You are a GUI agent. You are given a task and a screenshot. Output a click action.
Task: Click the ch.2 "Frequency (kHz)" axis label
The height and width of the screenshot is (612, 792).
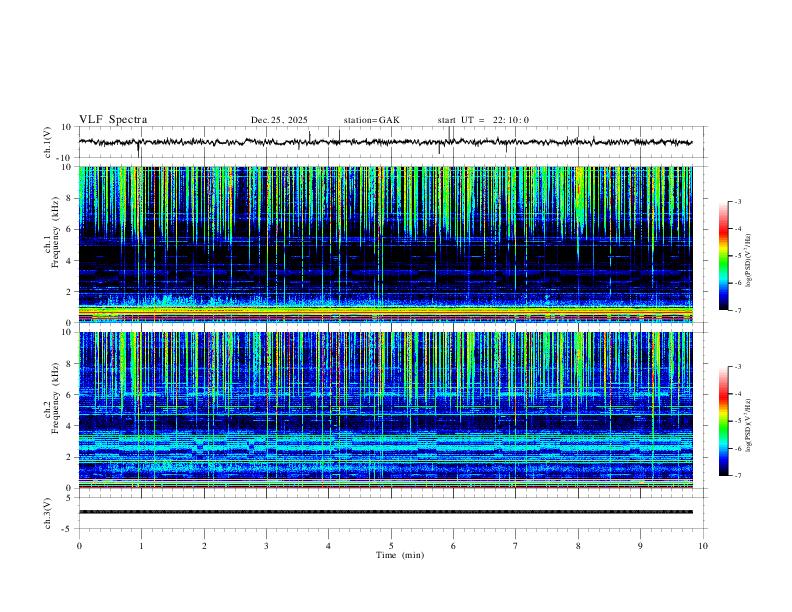coord(56,398)
